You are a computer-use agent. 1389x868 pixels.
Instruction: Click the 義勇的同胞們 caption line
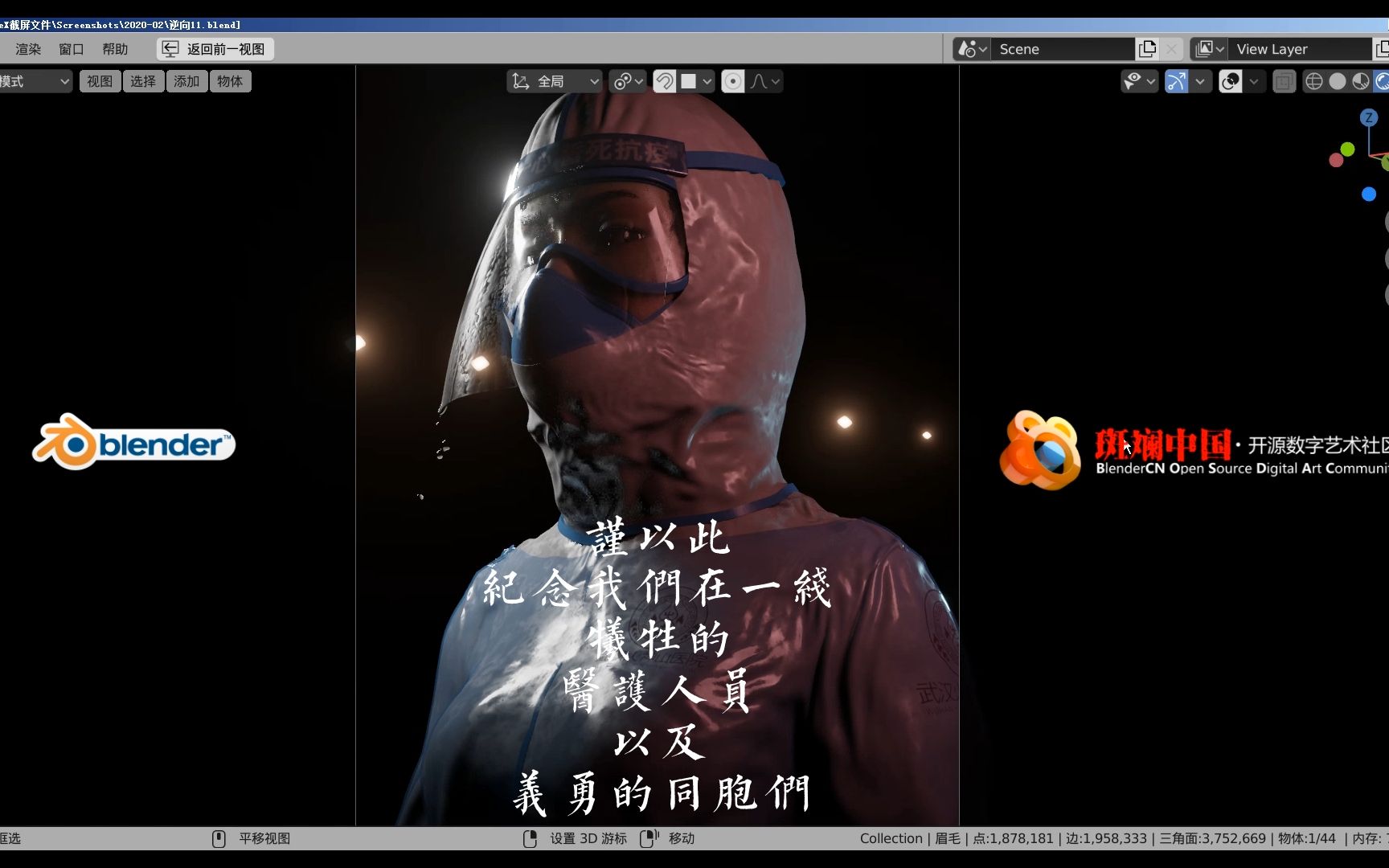pyautogui.click(x=662, y=792)
